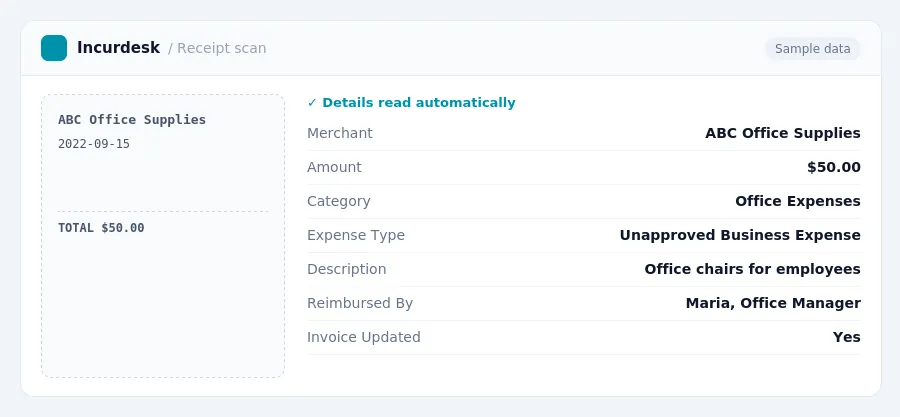
Task: Click the teal Incurdesk logo icon
Action: 54,48
